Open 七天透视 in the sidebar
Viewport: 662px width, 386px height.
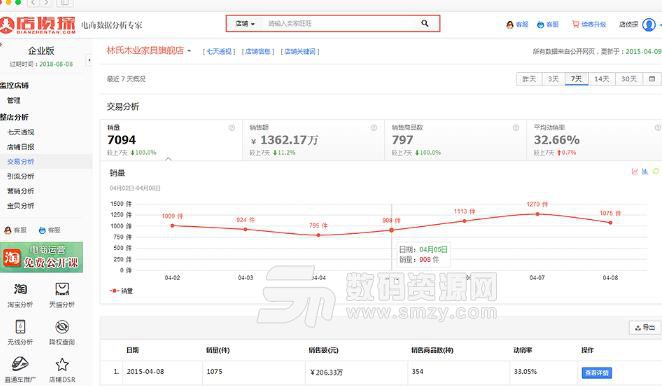click(21, 132)
